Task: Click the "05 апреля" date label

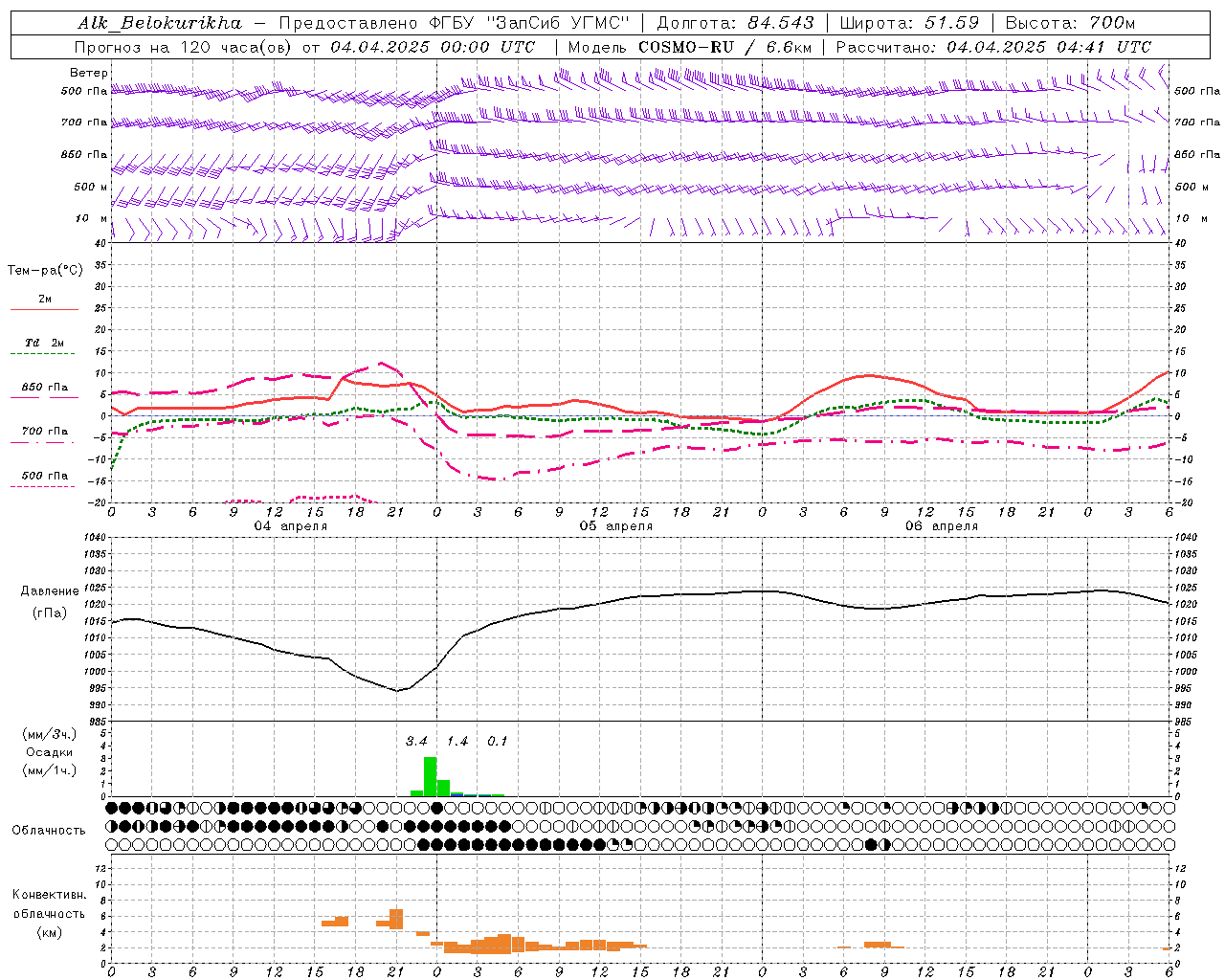Action: point(615,526)
